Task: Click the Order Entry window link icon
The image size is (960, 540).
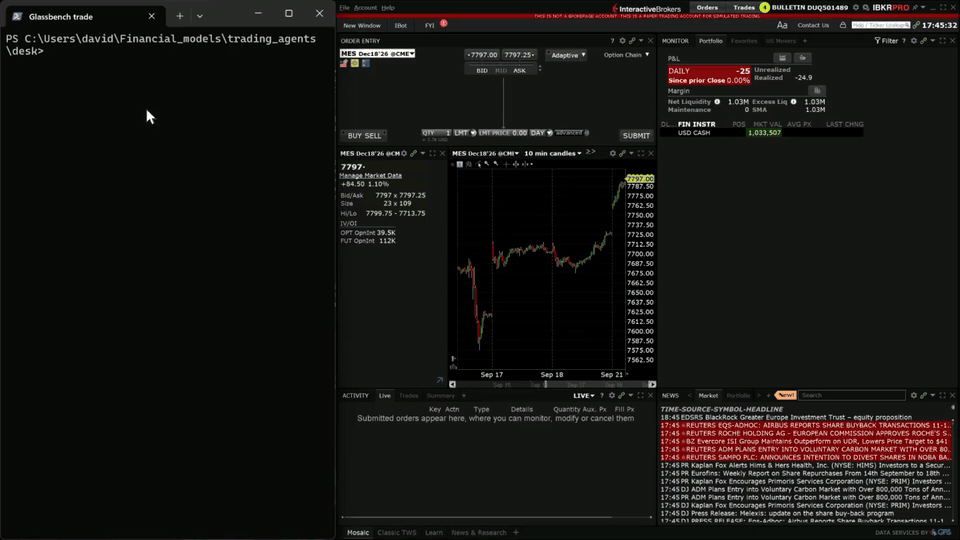Action: pos(632,41)
